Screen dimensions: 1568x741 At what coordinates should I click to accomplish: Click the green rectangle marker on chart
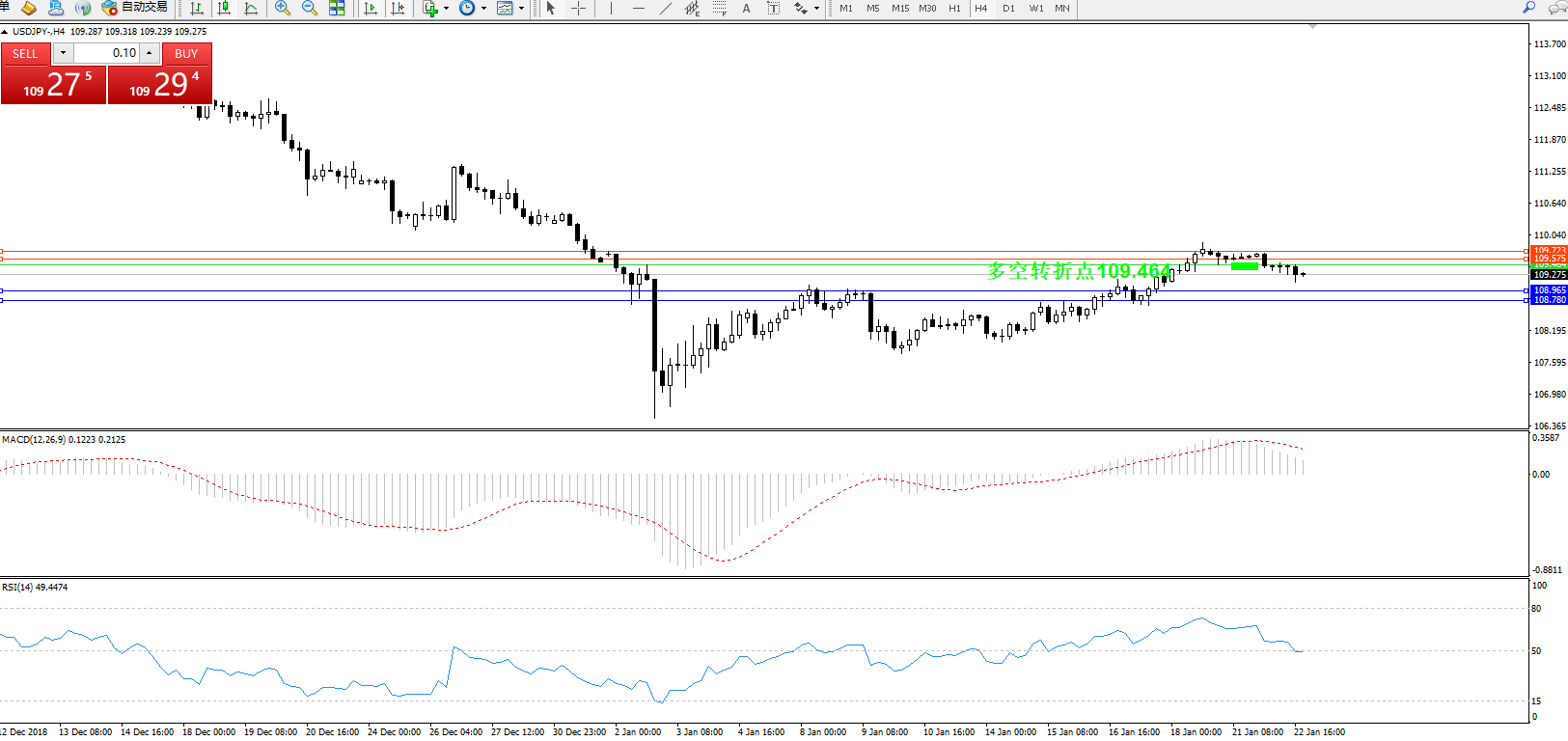pos(1244,265)
